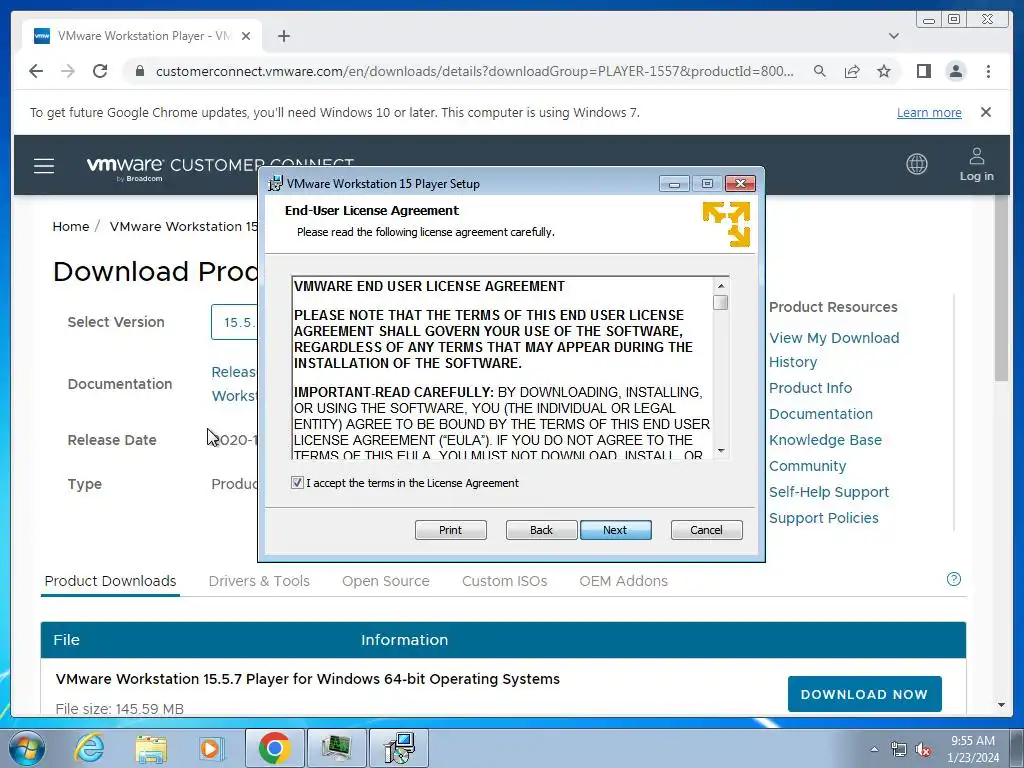
Task: Go back using Chrome's back arrow
Action: pyautogui.click(x=36, y=71)
